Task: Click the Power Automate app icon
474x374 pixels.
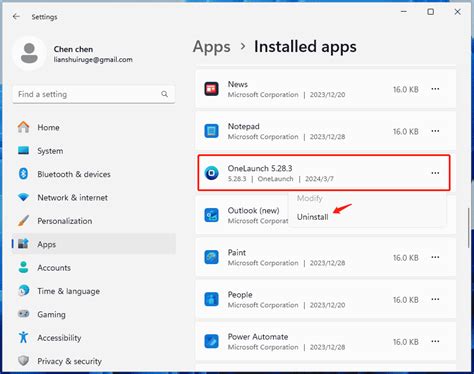Action: [211, 341]
